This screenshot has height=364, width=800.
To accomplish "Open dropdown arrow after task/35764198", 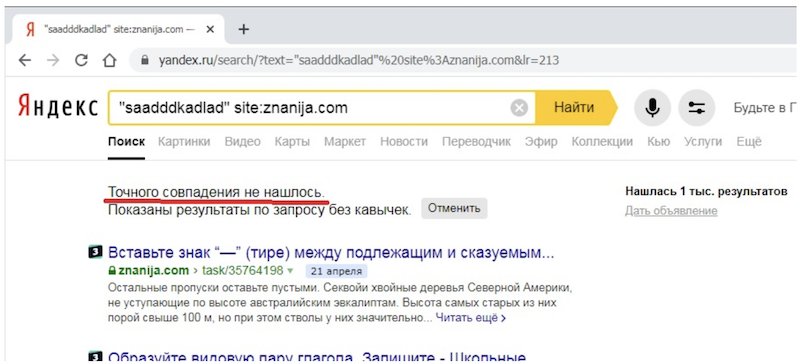I will click(x=290, y=271).
